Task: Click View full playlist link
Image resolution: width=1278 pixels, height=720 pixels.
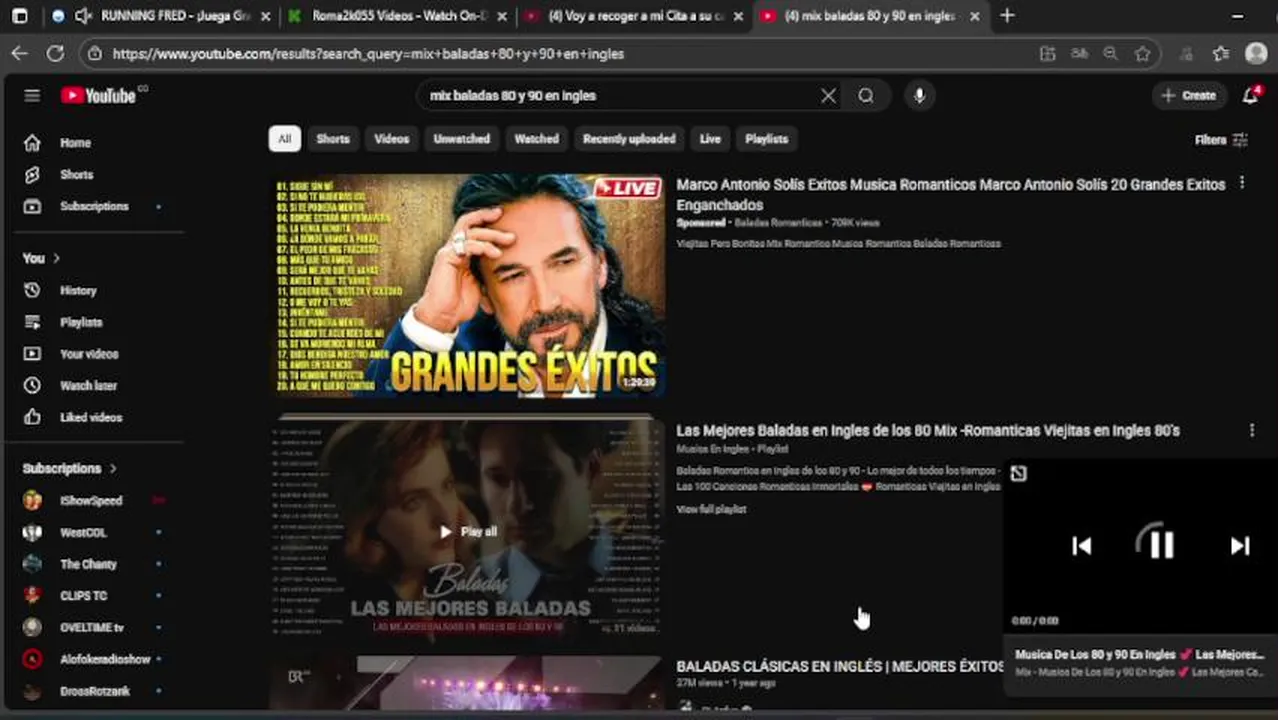Action: click(x=711, y=509)
